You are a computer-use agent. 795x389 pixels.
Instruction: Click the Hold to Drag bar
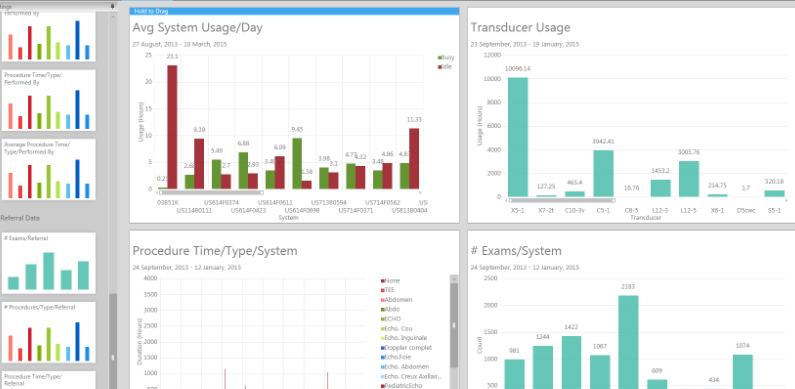click(x=295, y=11)
